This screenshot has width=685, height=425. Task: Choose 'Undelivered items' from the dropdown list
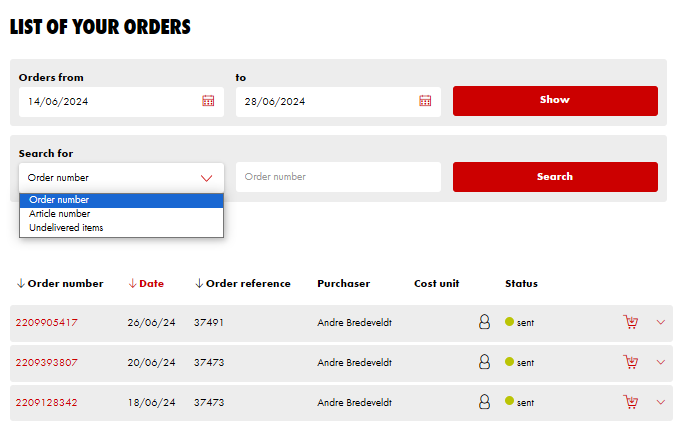coord(66,227)
